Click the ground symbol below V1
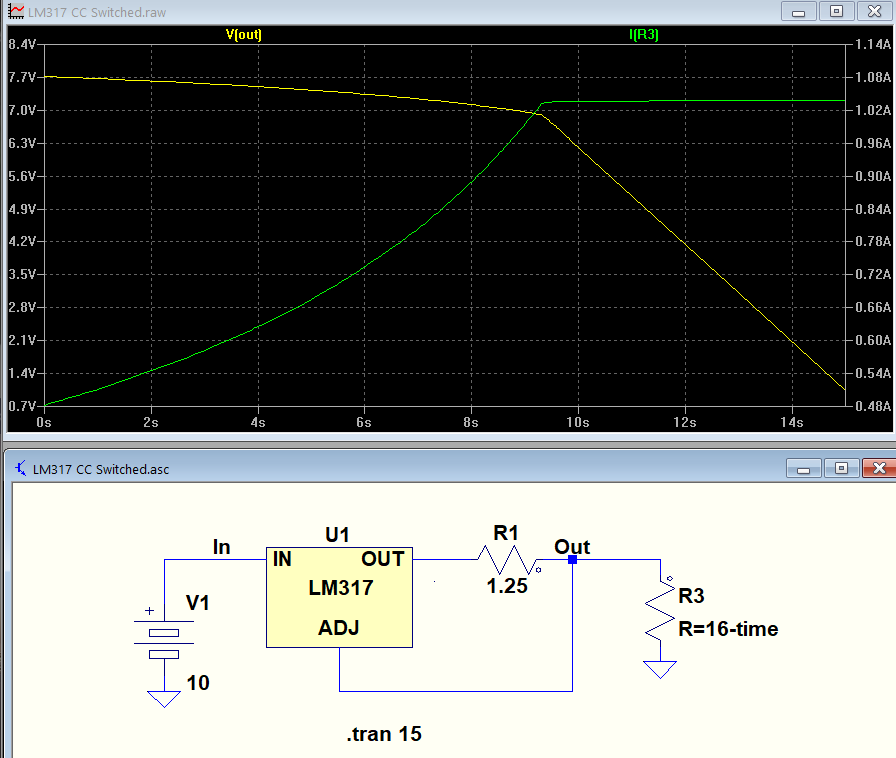 (x=164, y=699)
